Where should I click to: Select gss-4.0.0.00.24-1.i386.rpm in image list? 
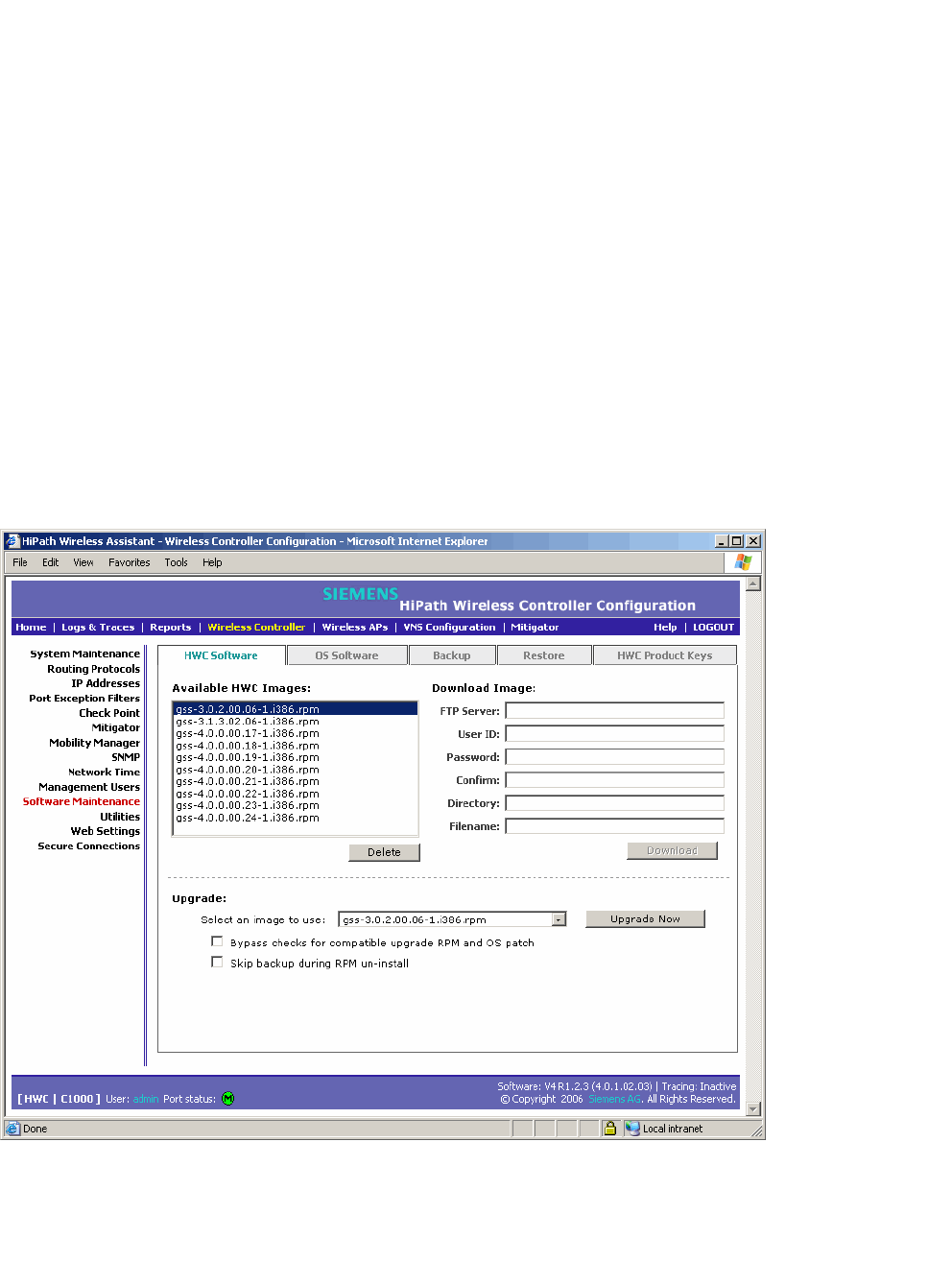point(248,818)
